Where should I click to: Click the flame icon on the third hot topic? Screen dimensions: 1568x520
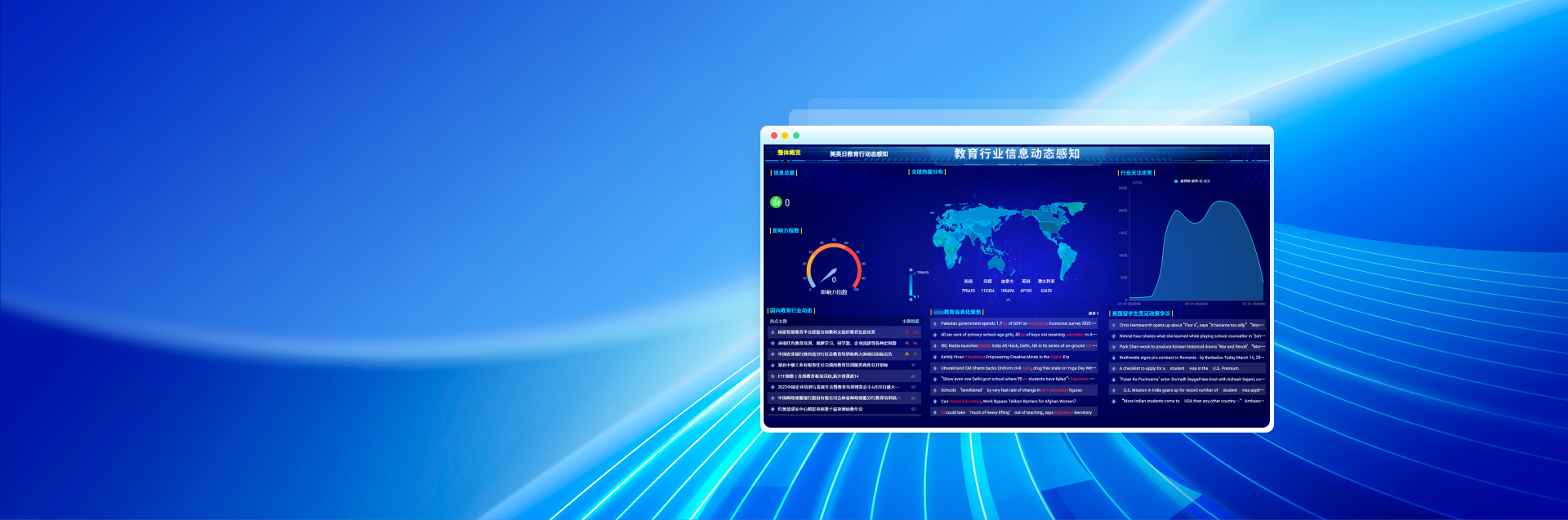pyautogui.click(x=906, y=354)
